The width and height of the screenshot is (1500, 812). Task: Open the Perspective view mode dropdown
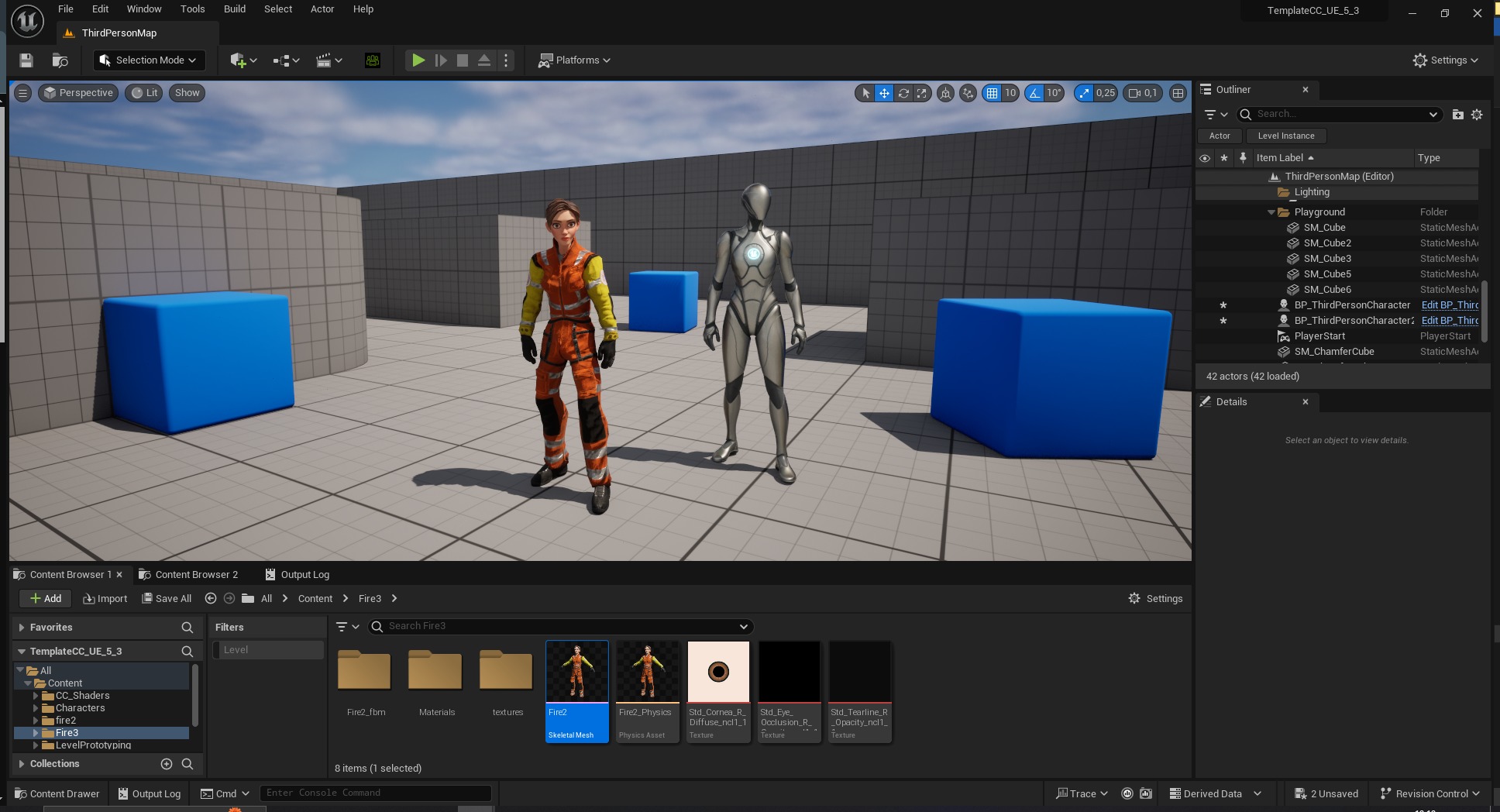click(78, 93)
